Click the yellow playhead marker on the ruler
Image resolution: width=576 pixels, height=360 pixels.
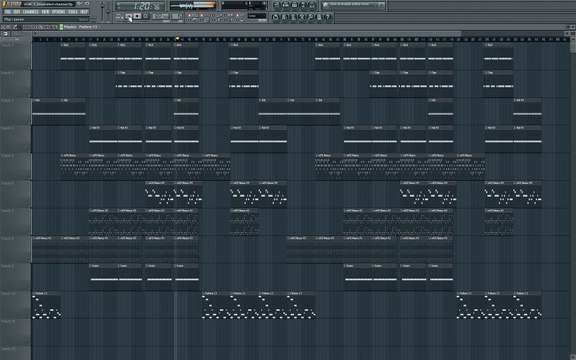tap(177, 38)
